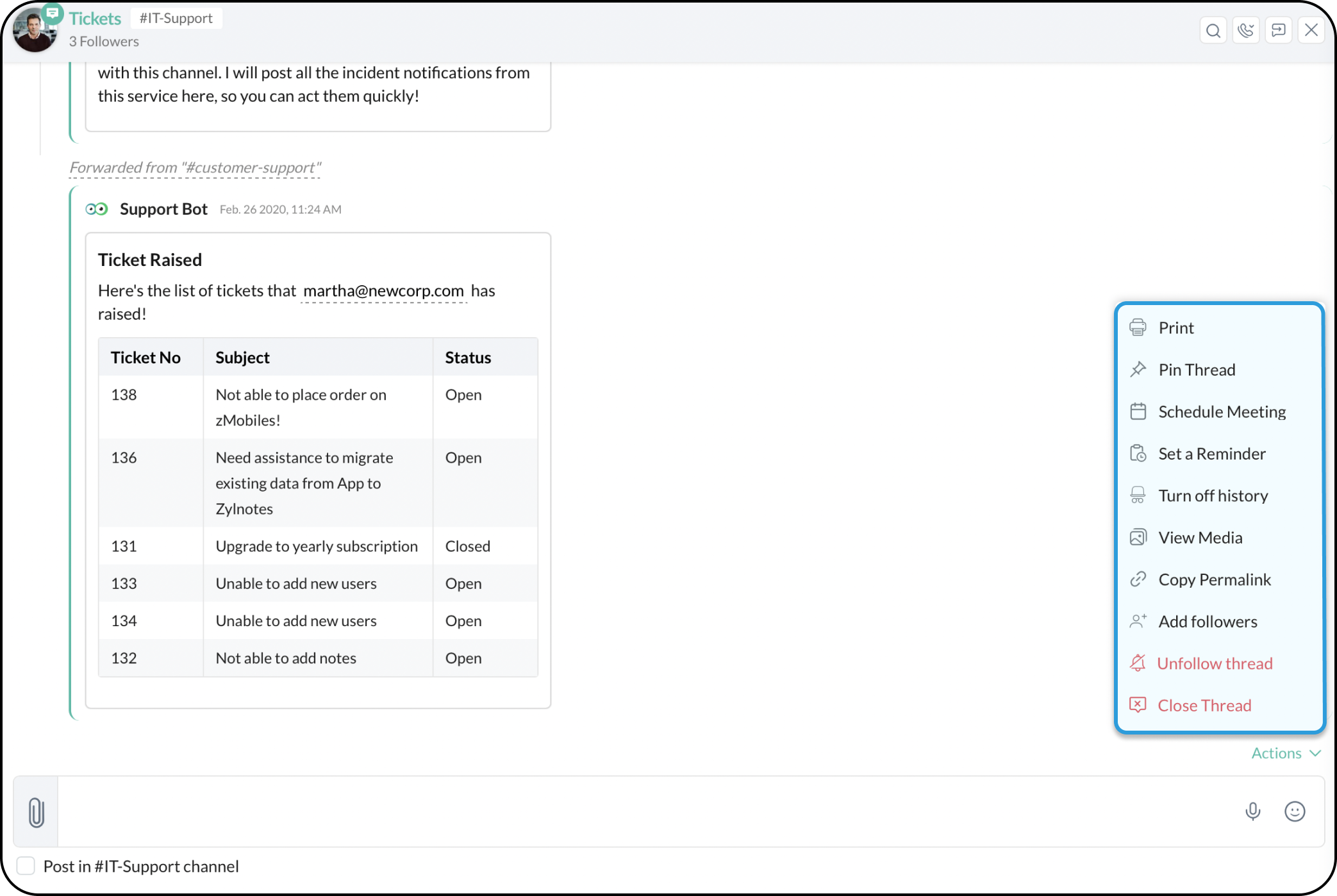Enable Post in #IT-Support channel checkbox
This screenshot has width=1337, height=896.
coord(26,866)
